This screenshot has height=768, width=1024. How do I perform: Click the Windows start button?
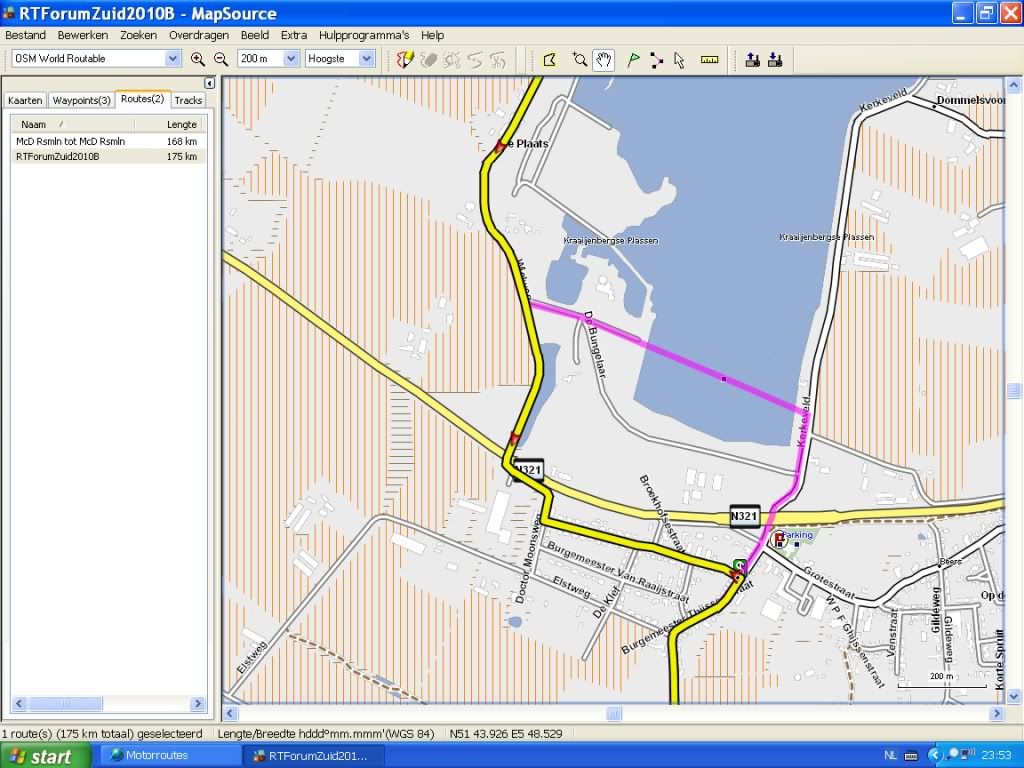(x=46, y=756)
